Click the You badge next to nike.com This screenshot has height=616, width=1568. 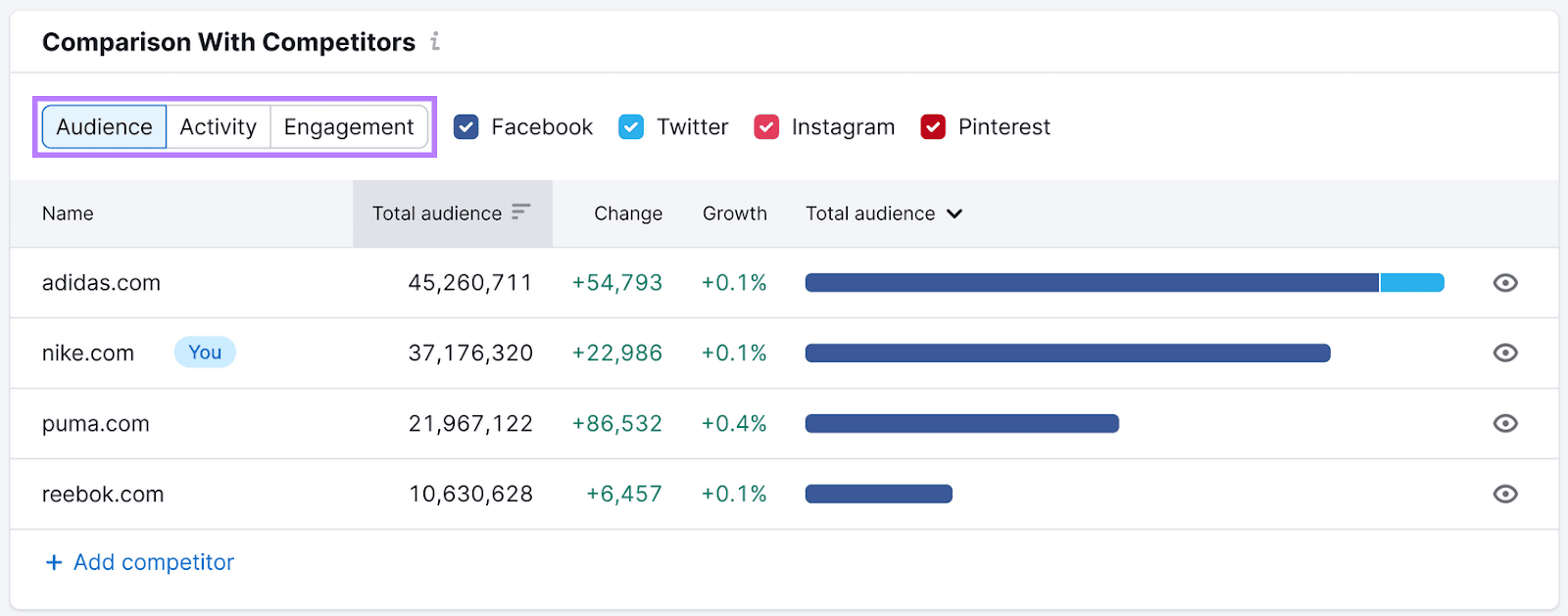pos(205,353)
